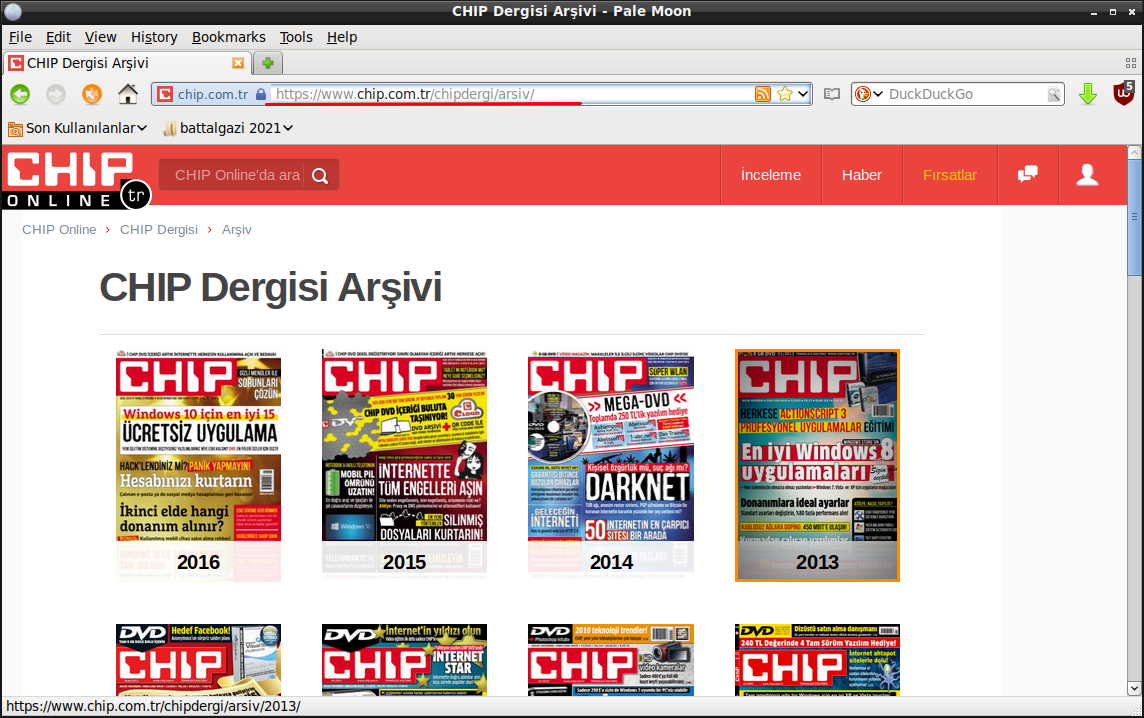The image size is (1144, 718).
Task: Click the vertical scrollbar thumb
Action: pyautogui.click(x=1134, y=217)
